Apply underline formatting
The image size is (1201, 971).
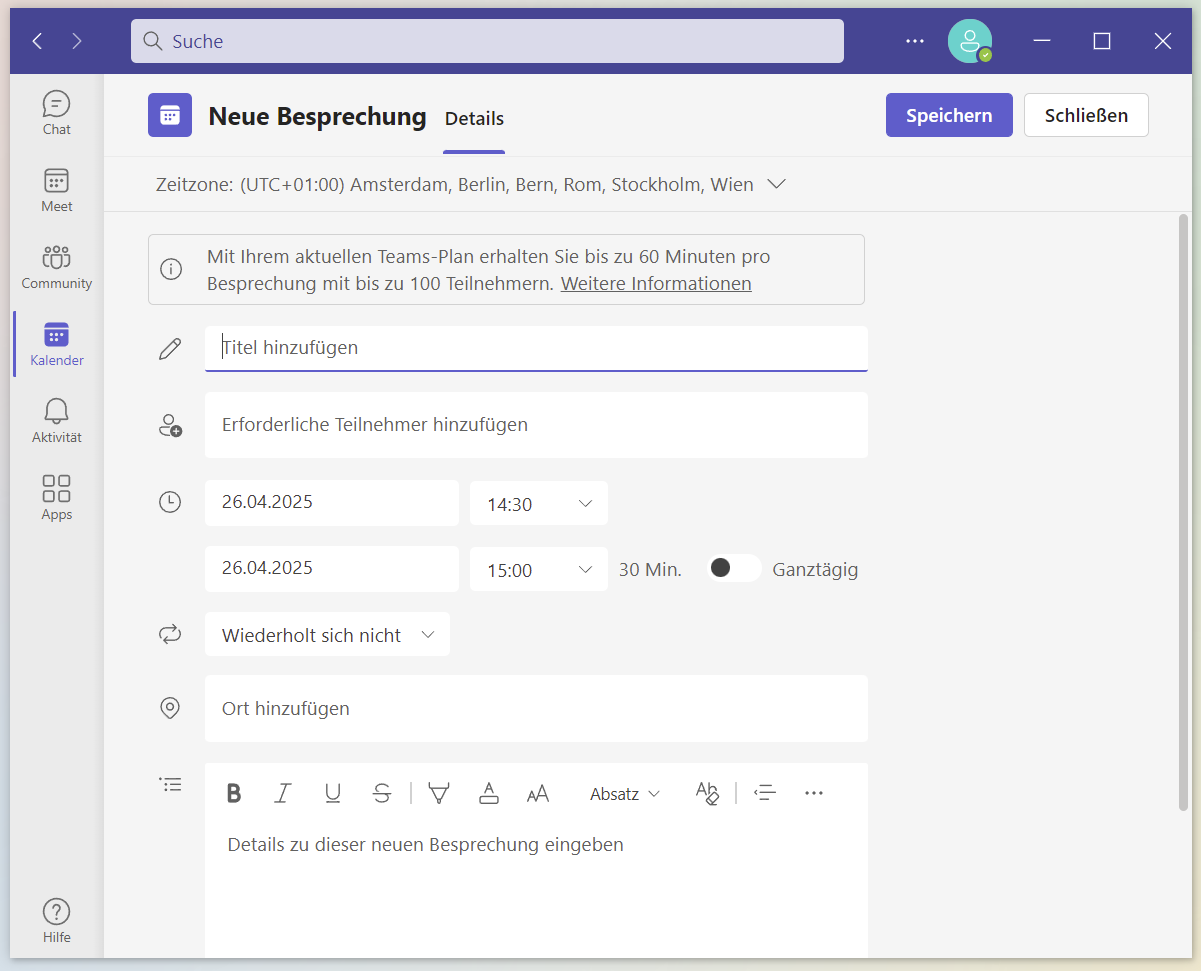click(333, 793)
